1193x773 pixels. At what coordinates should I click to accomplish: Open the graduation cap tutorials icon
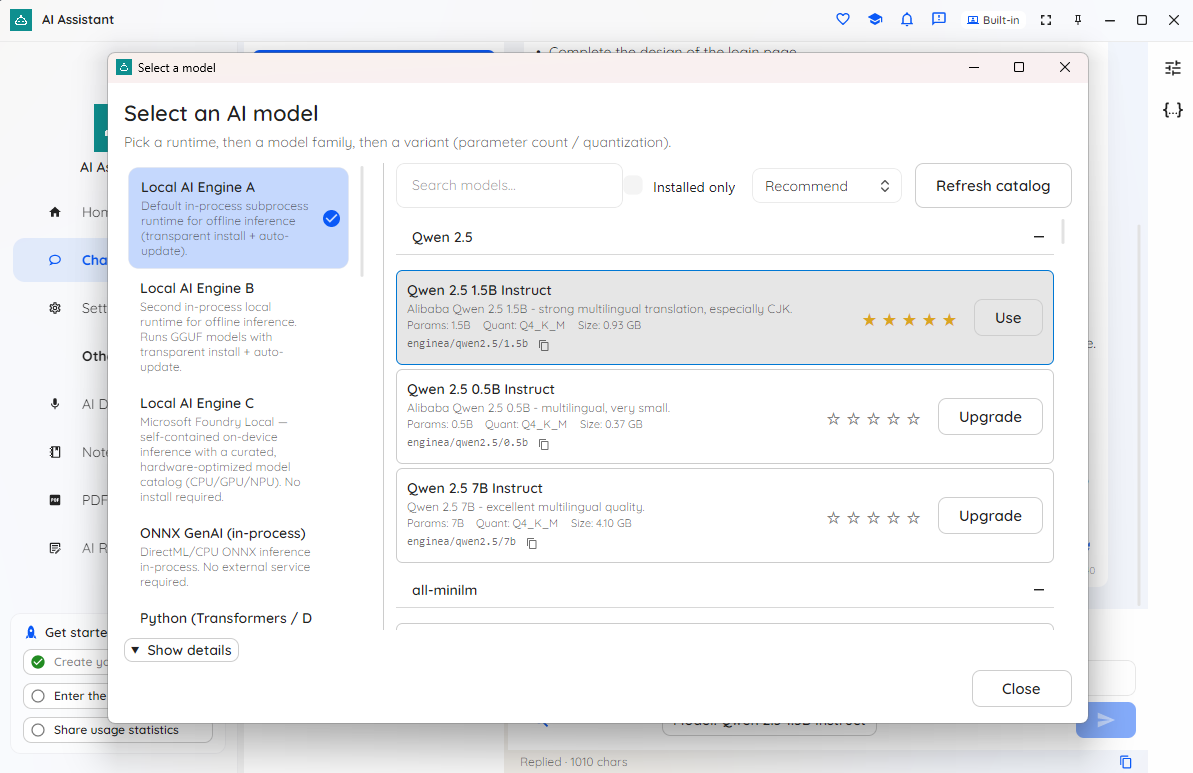click(875, 19)
